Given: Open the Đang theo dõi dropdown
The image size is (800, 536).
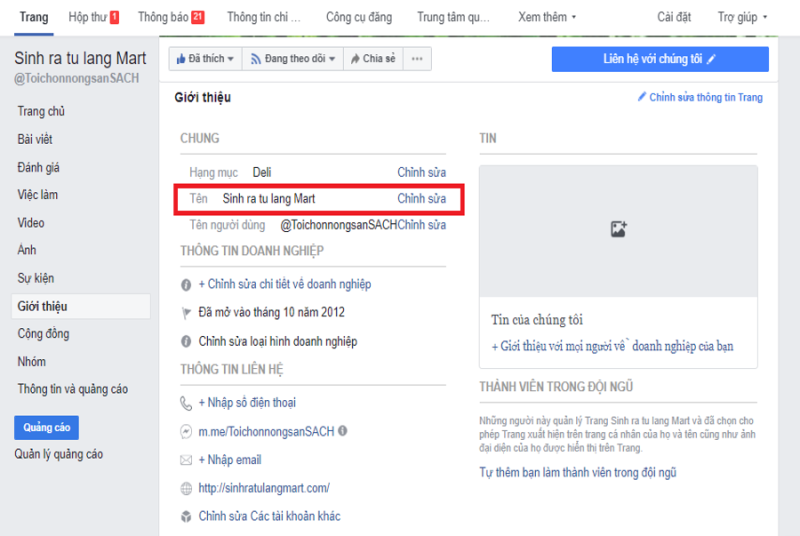Looking at the screenshot, I should pyautogui.click(x=293, y=59).
